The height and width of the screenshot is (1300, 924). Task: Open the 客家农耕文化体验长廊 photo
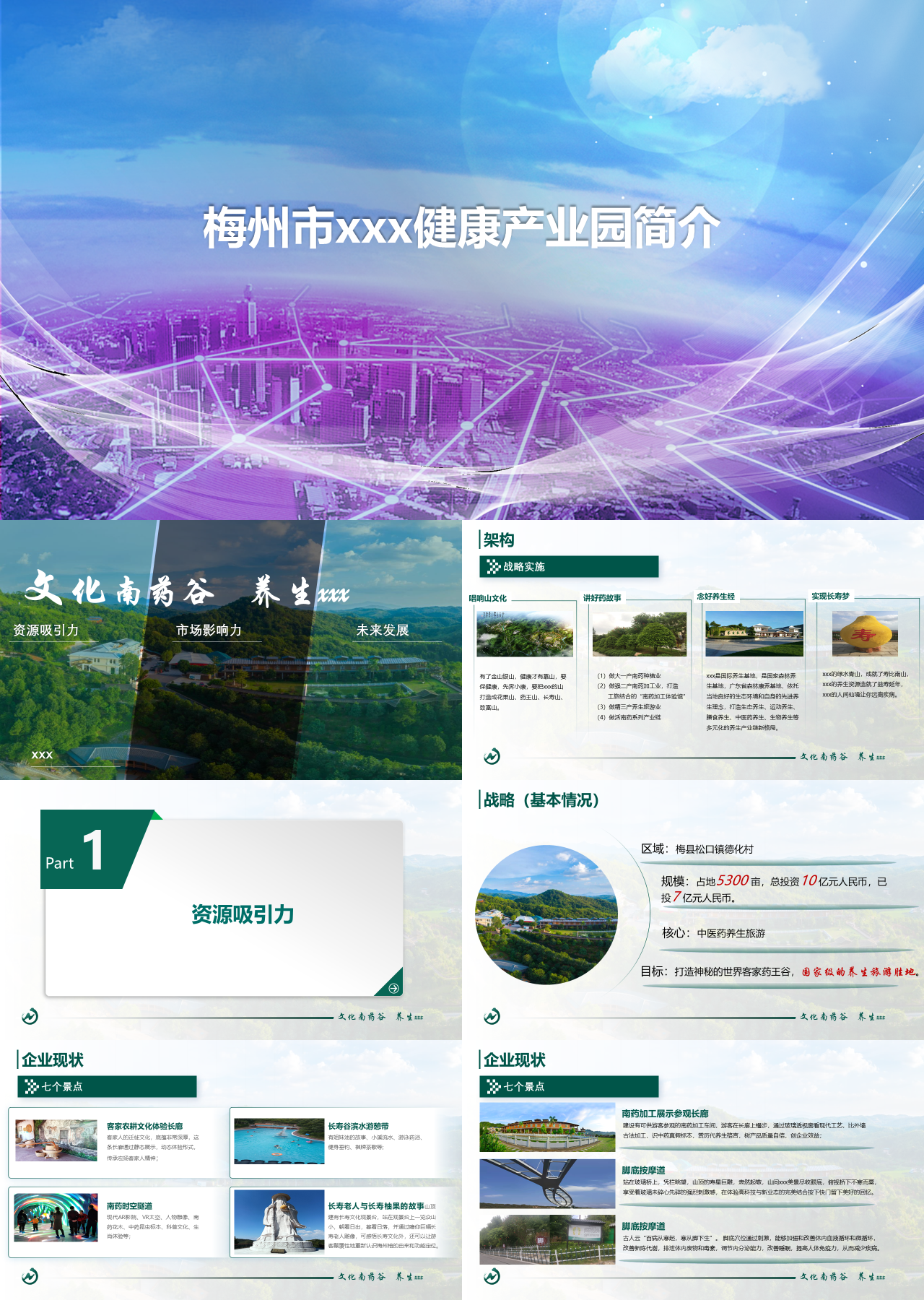[x=56, y=1140]
